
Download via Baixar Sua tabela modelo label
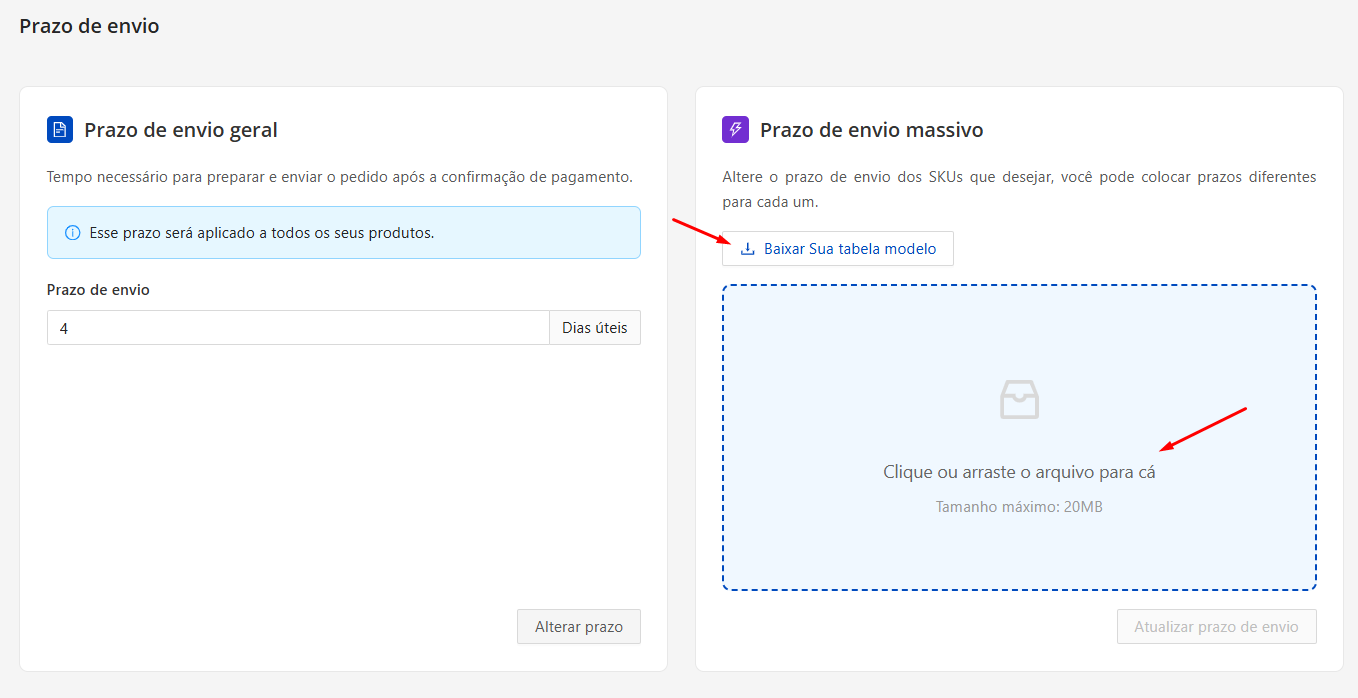click(850, 249)
